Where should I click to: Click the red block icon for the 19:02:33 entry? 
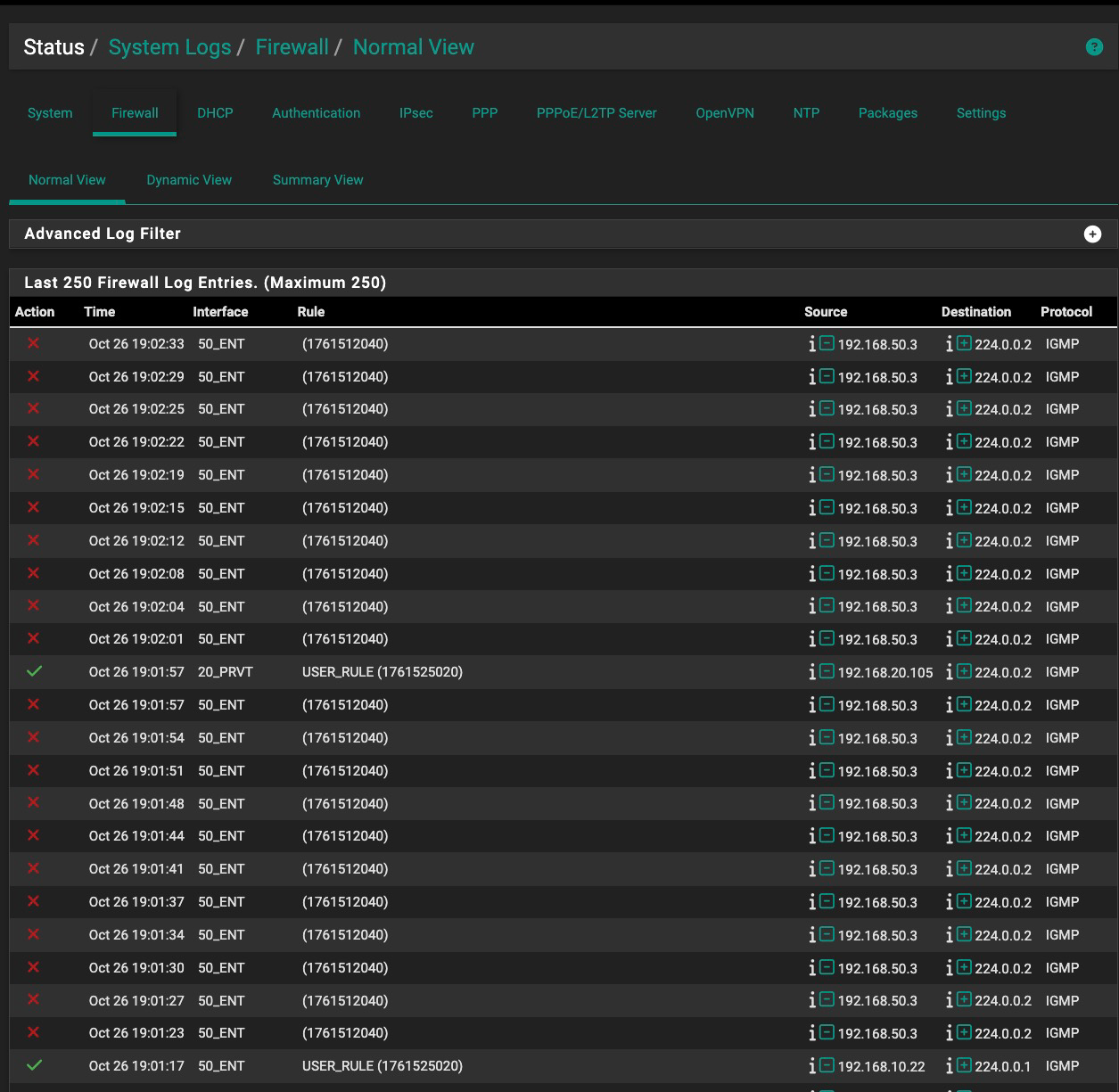[x=34, y=343]
